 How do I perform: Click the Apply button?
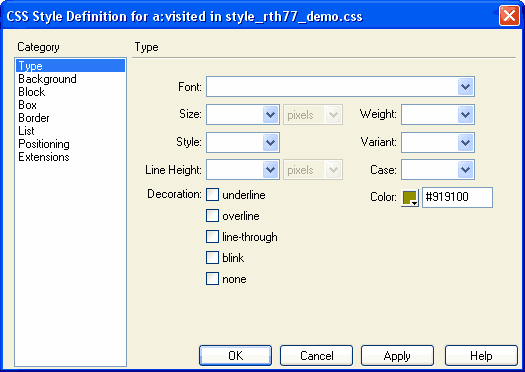[x=397, y=356]
